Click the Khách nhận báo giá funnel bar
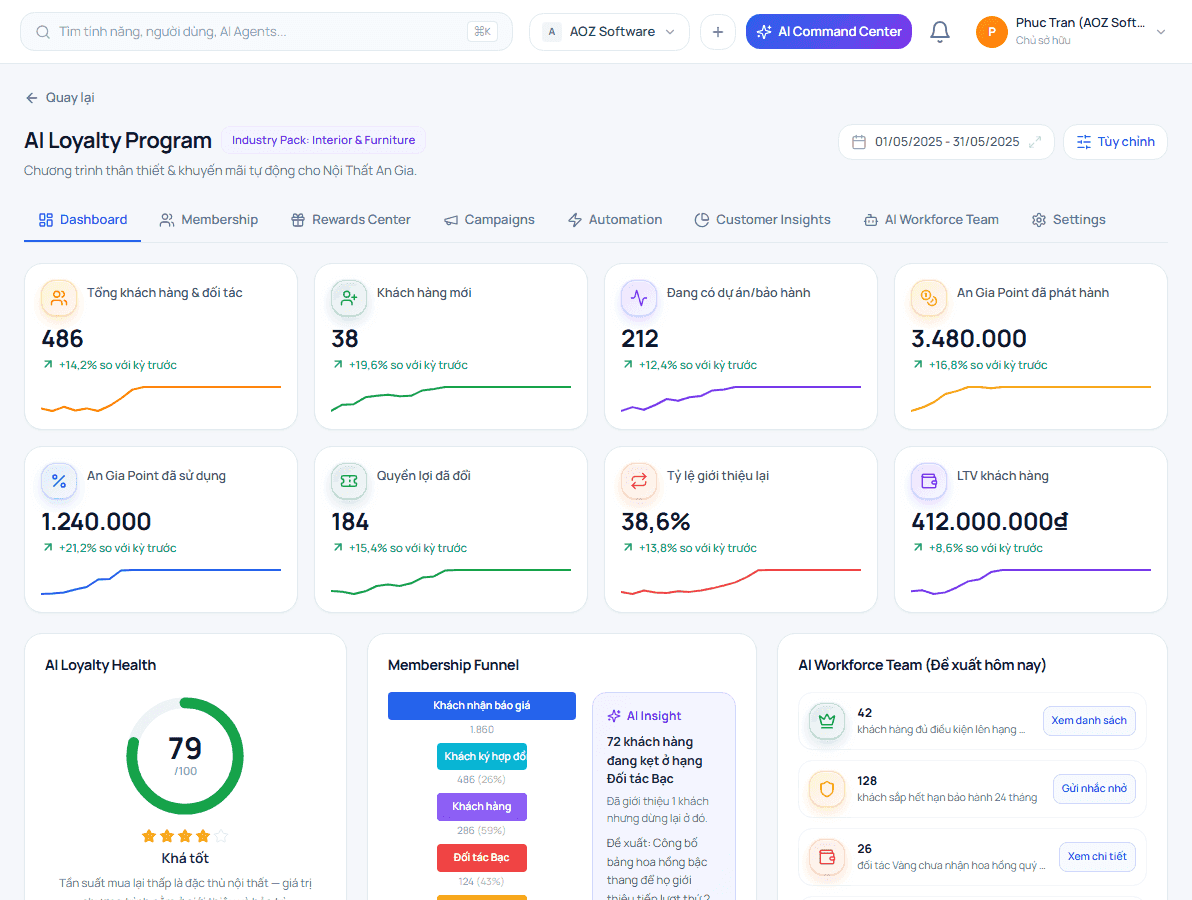1192x900 pixels. point(482,705)
